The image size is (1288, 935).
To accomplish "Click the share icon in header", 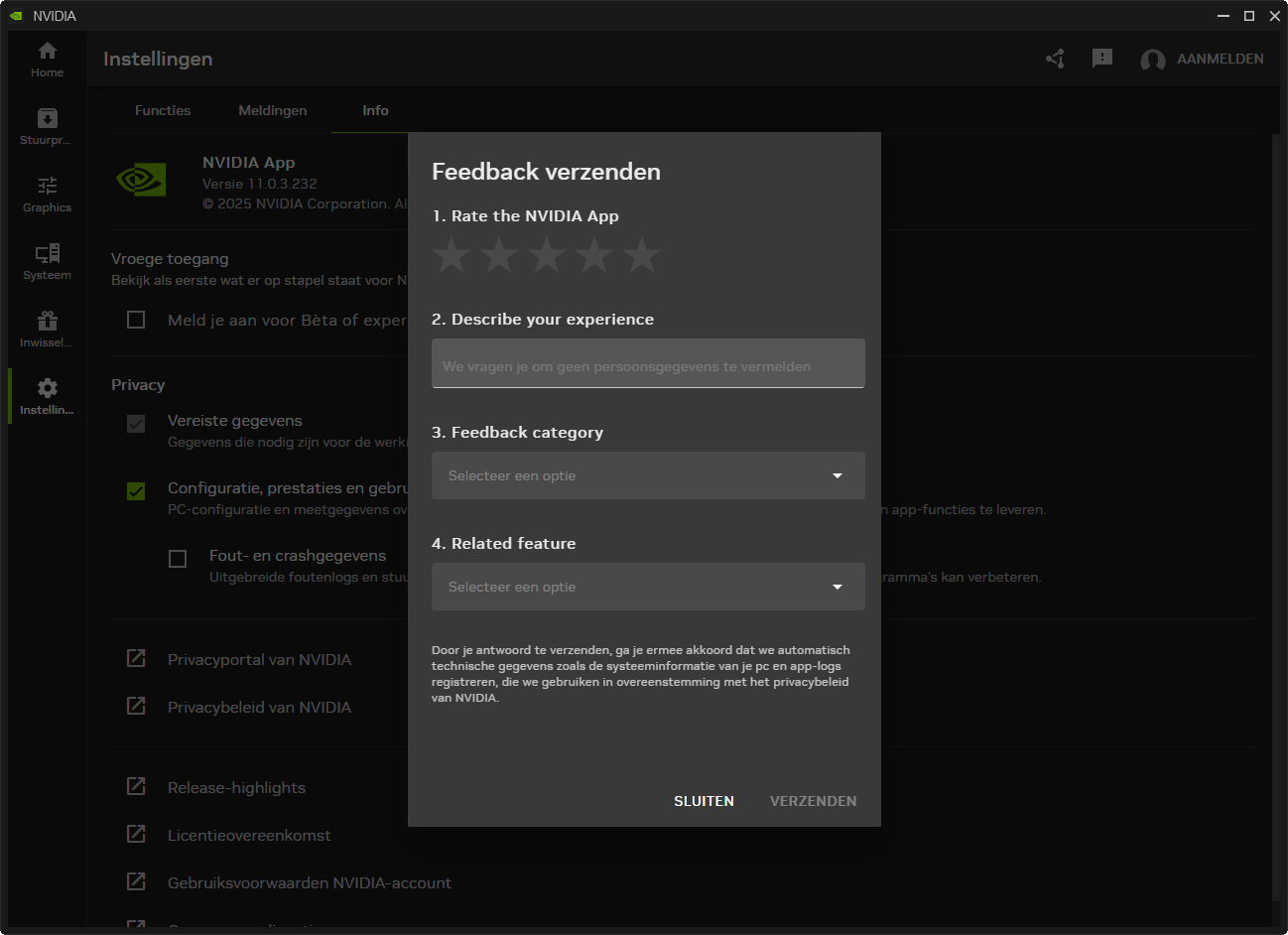I will [x=1055, y=59].
